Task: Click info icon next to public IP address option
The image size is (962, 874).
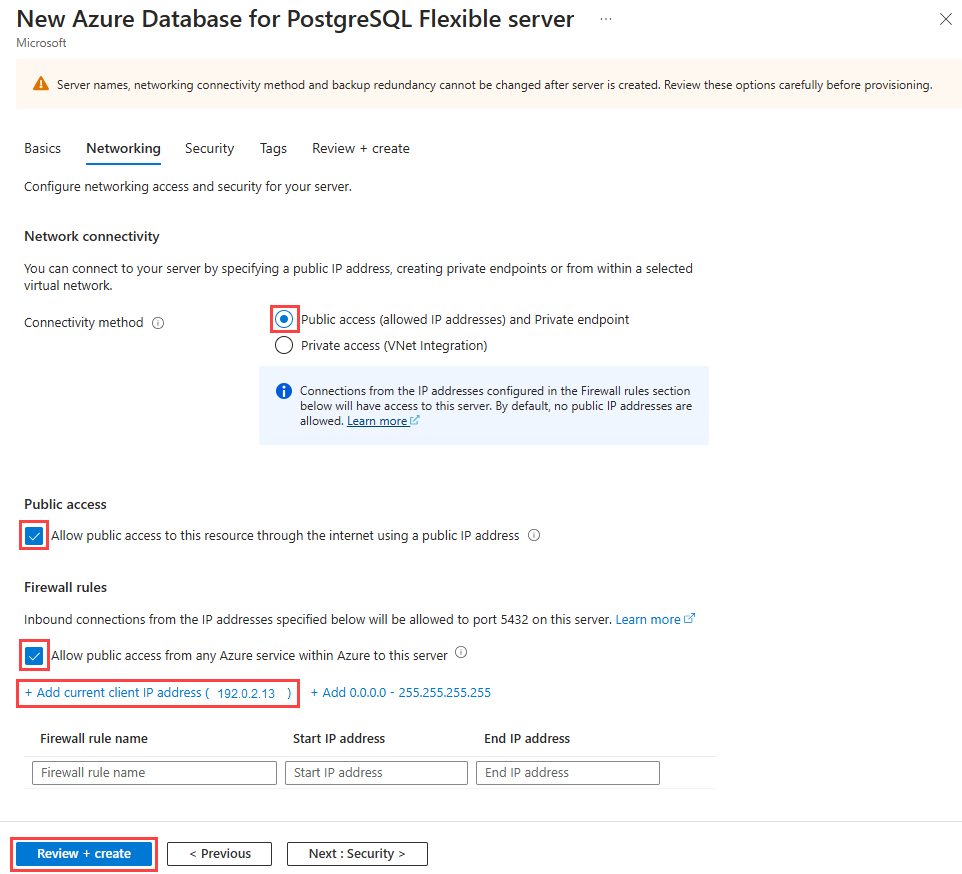Action: coord(534,535)
